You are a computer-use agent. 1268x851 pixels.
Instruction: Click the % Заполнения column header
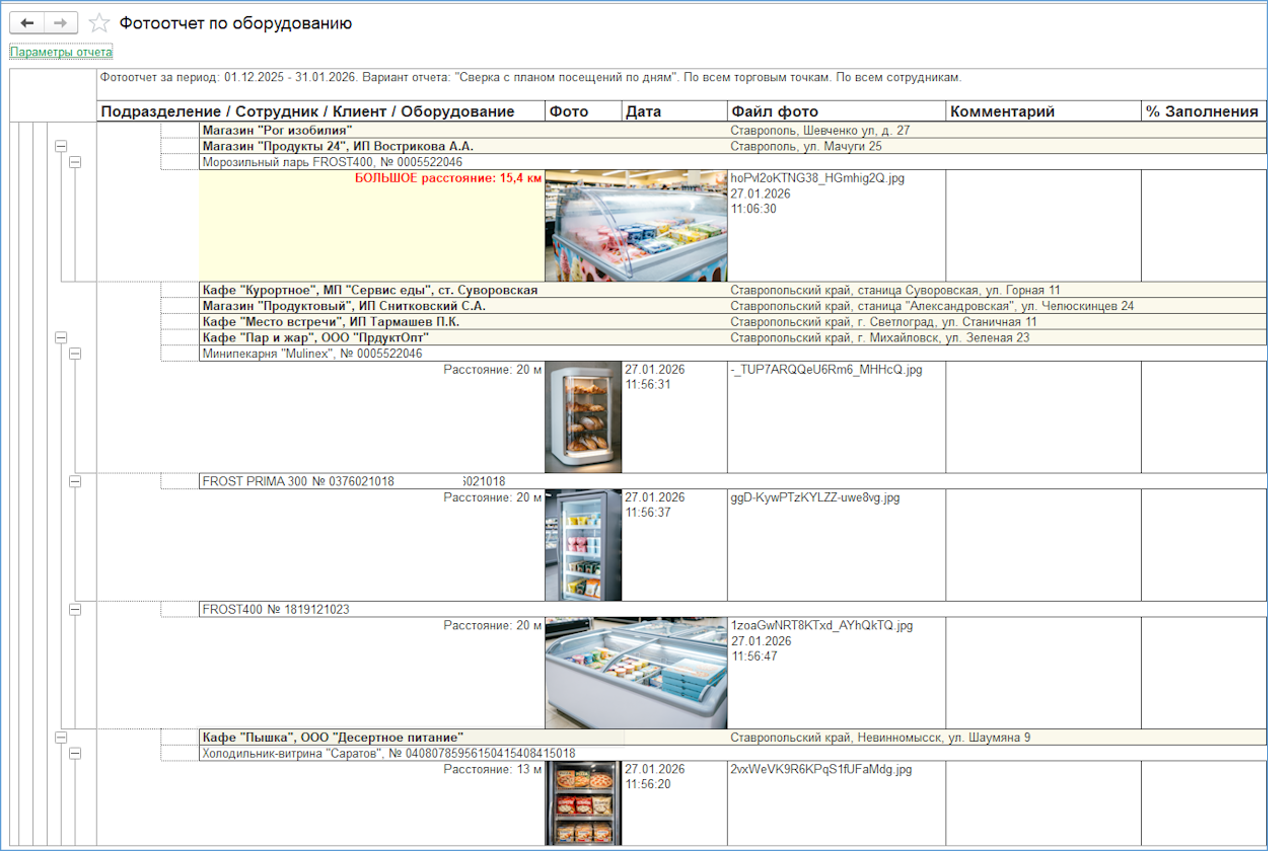(1204, 111)
